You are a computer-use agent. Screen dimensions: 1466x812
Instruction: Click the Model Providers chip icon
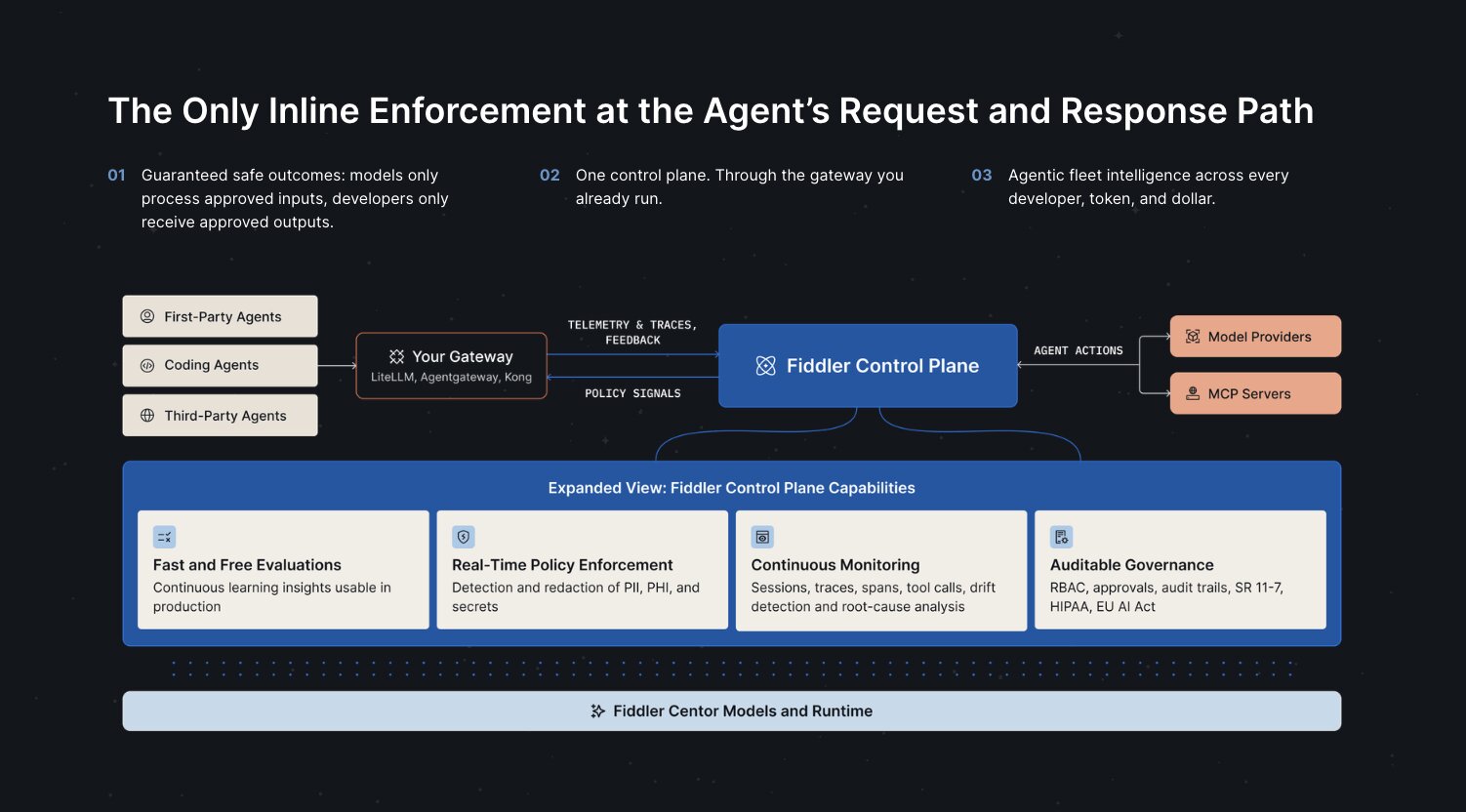(x=1193, y=337)
